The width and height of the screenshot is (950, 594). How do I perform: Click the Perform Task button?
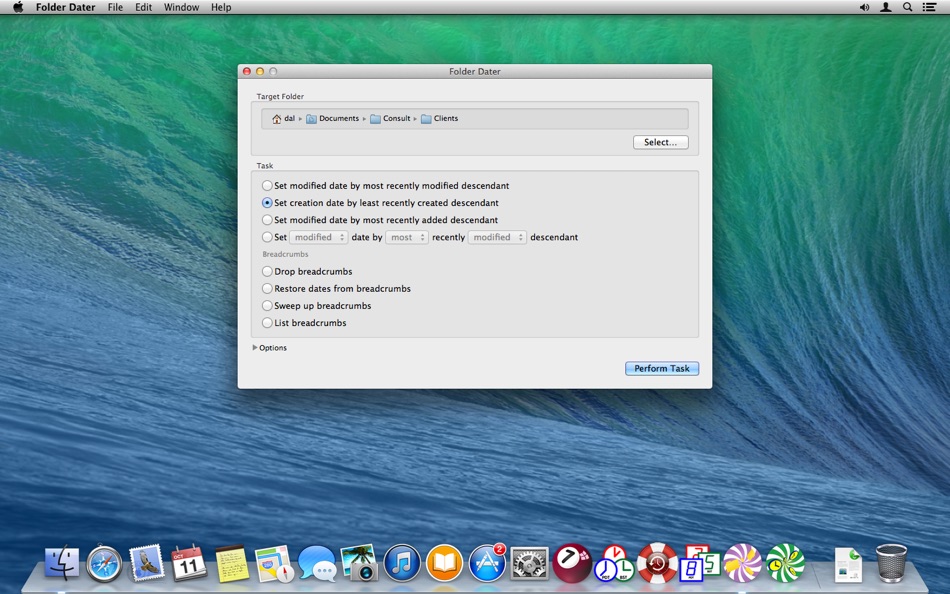tap(662, 369)
